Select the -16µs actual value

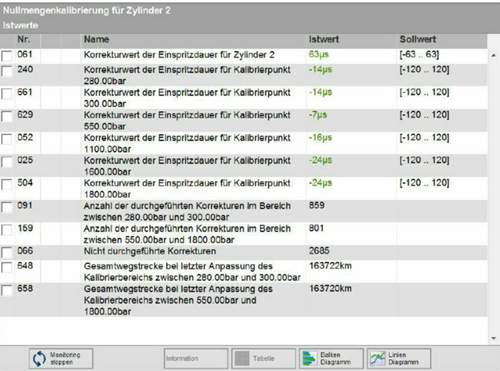click(x=320, y=138)
